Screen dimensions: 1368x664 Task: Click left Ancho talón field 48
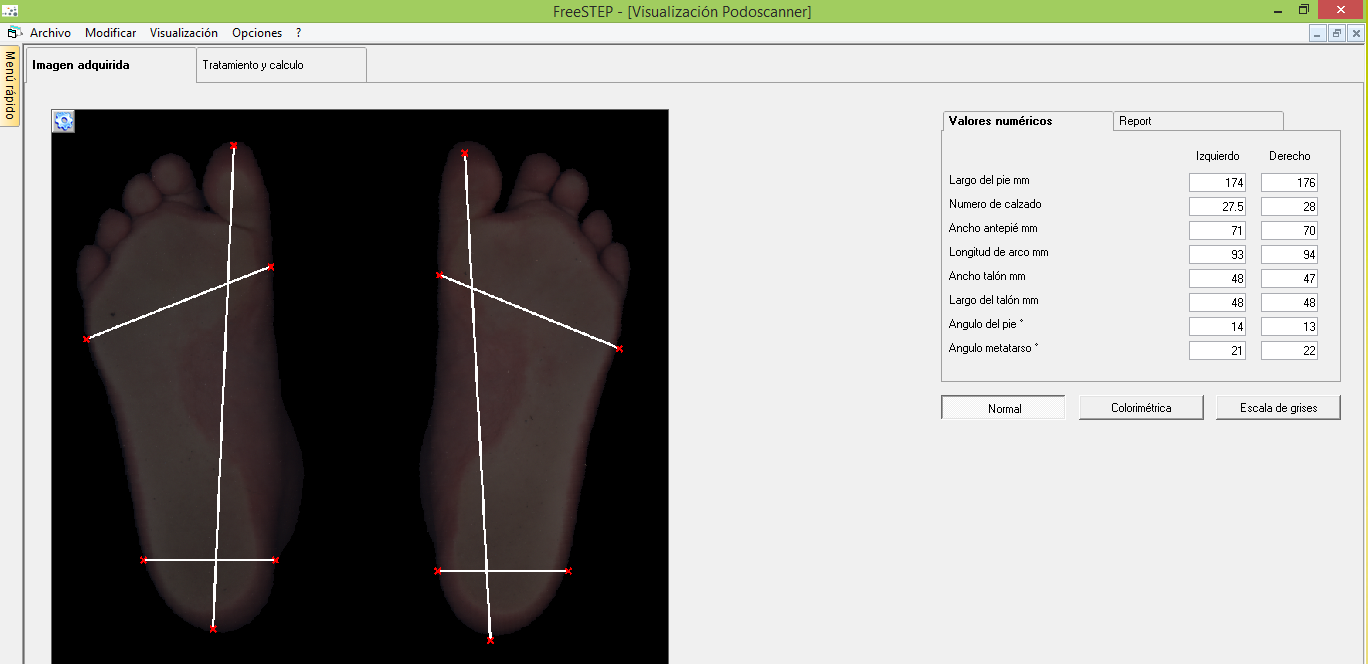tap(1217, 279)
